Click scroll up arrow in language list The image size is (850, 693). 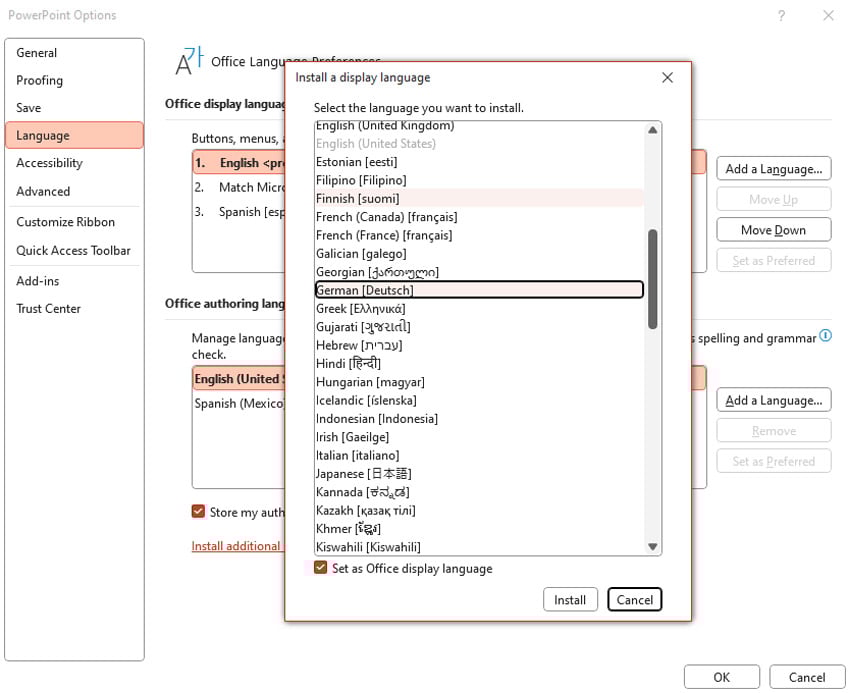pyautogui.click(x=652, y=130)
